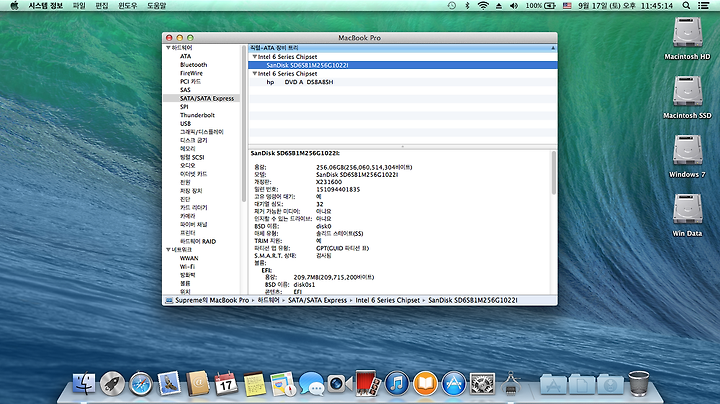Select 하드웨어 RAID in the sidebar
Viewport: 720px width, 404px height.
click(x=198, y=241)
